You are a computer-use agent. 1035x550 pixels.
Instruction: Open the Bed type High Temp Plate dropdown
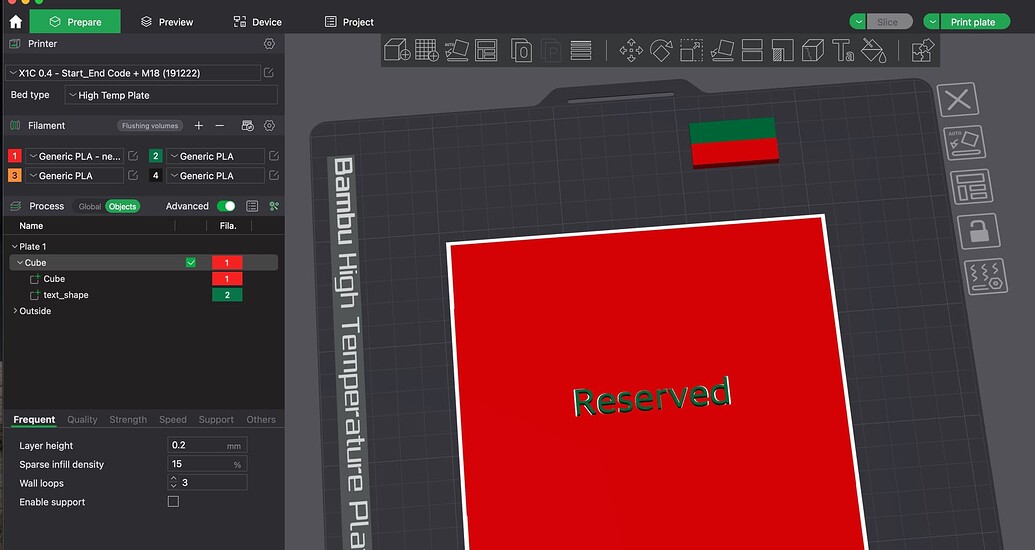171,95
